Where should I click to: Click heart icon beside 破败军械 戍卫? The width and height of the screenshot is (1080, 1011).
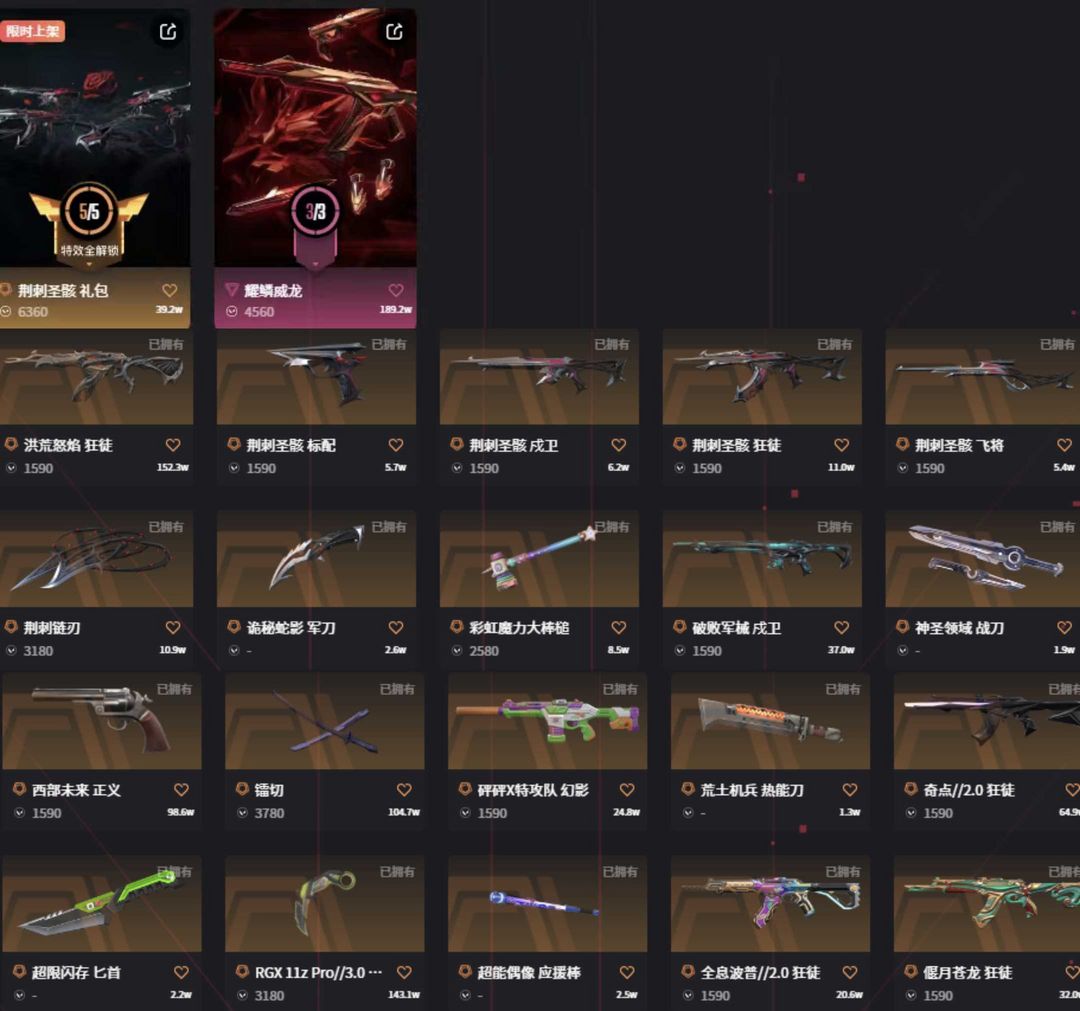[841, 627]
